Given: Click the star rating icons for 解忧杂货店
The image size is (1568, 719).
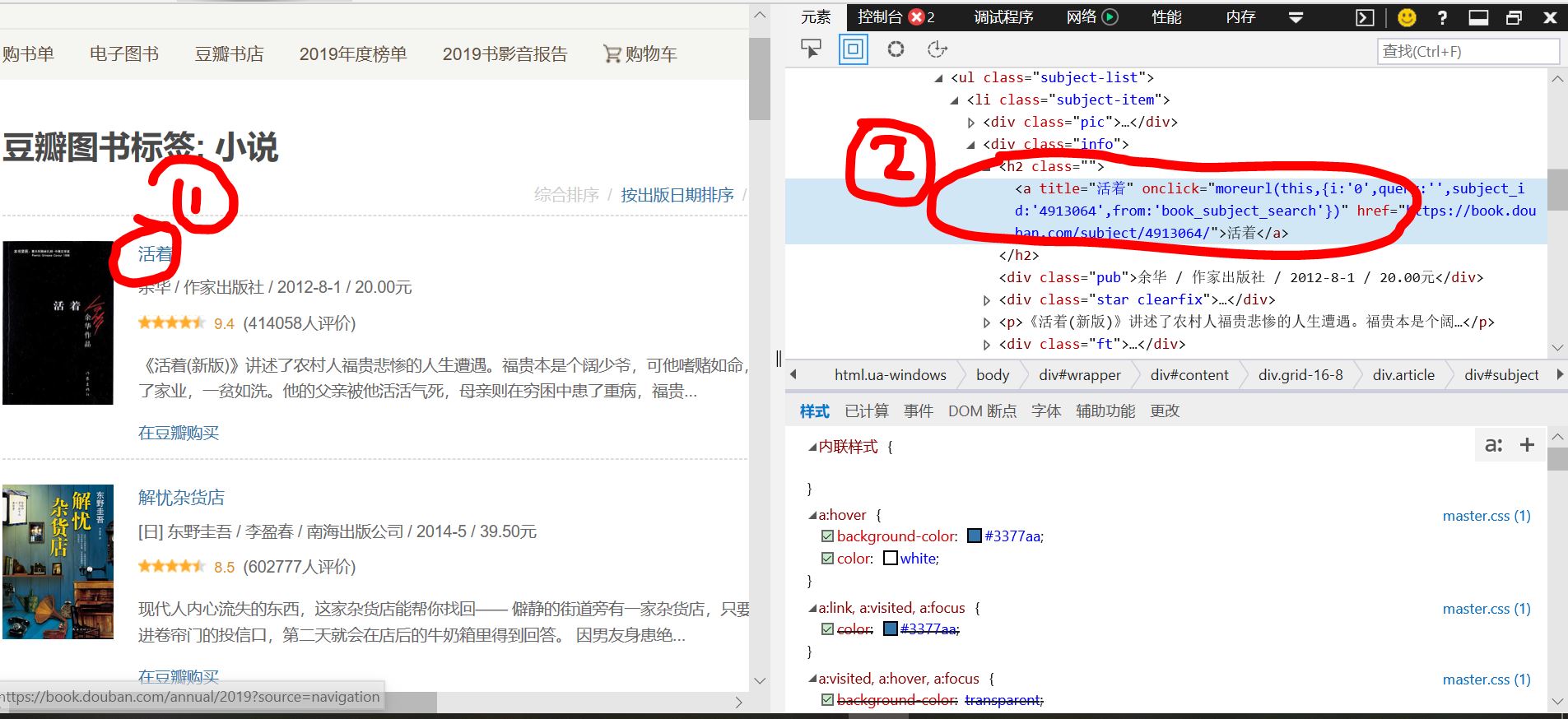Looking at the screenshot, I should [172, 566].
